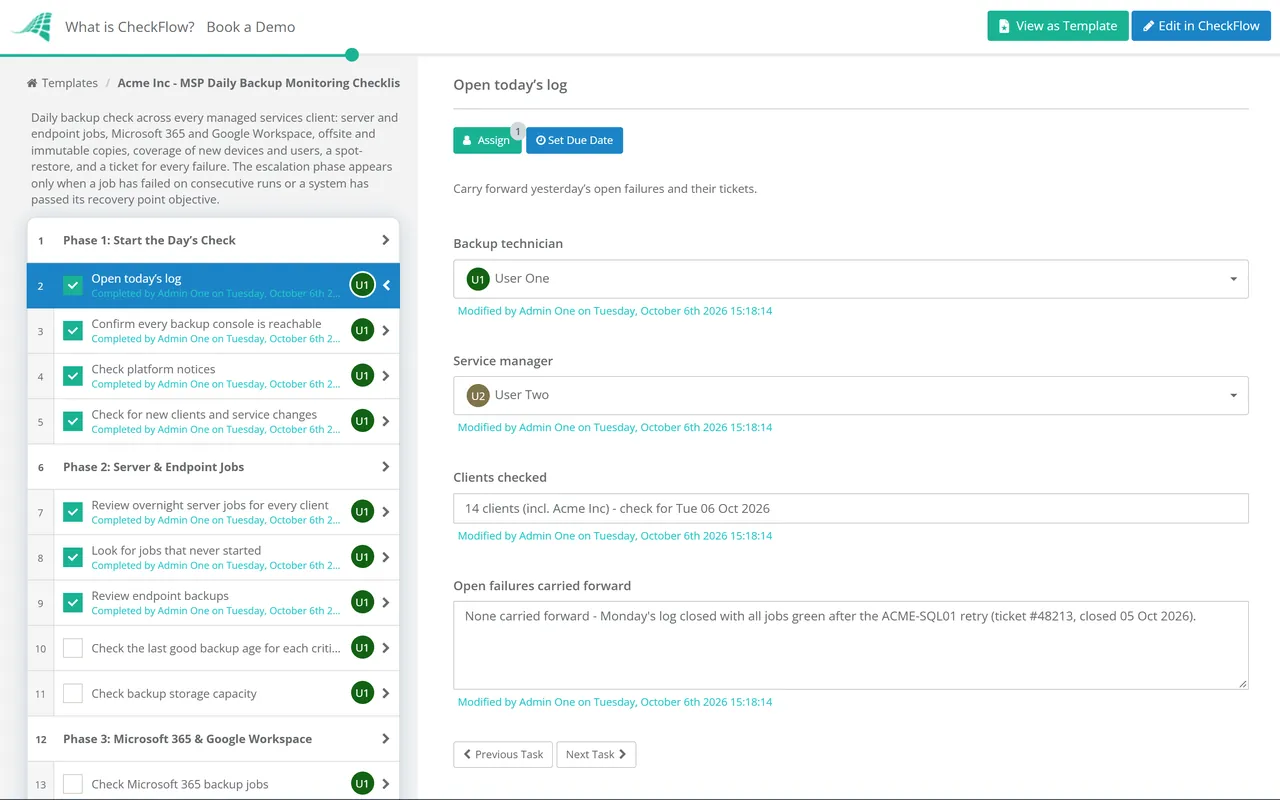This screenshot has width=1280, height=800.
Task: Uncheck the 'Open today's log' task checkbox
Action: point(73,285)
